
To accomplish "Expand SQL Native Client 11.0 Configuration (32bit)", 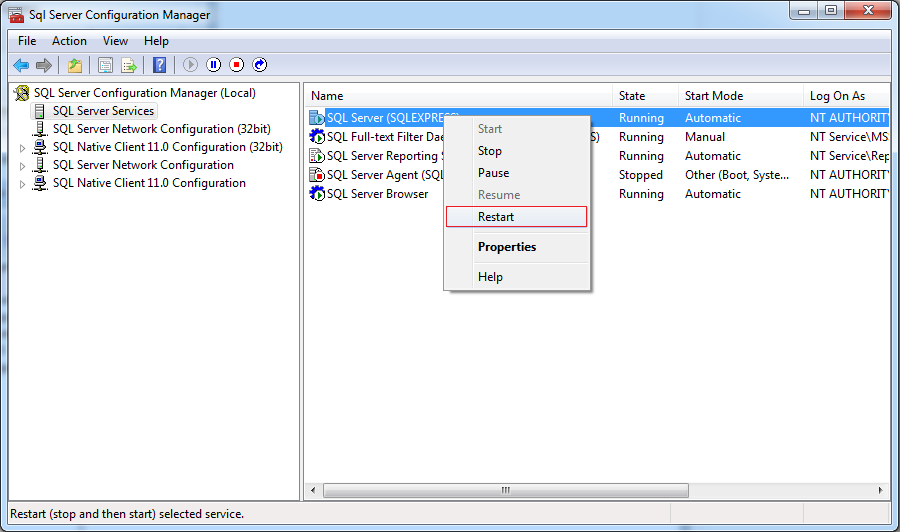I will [22, 148].
